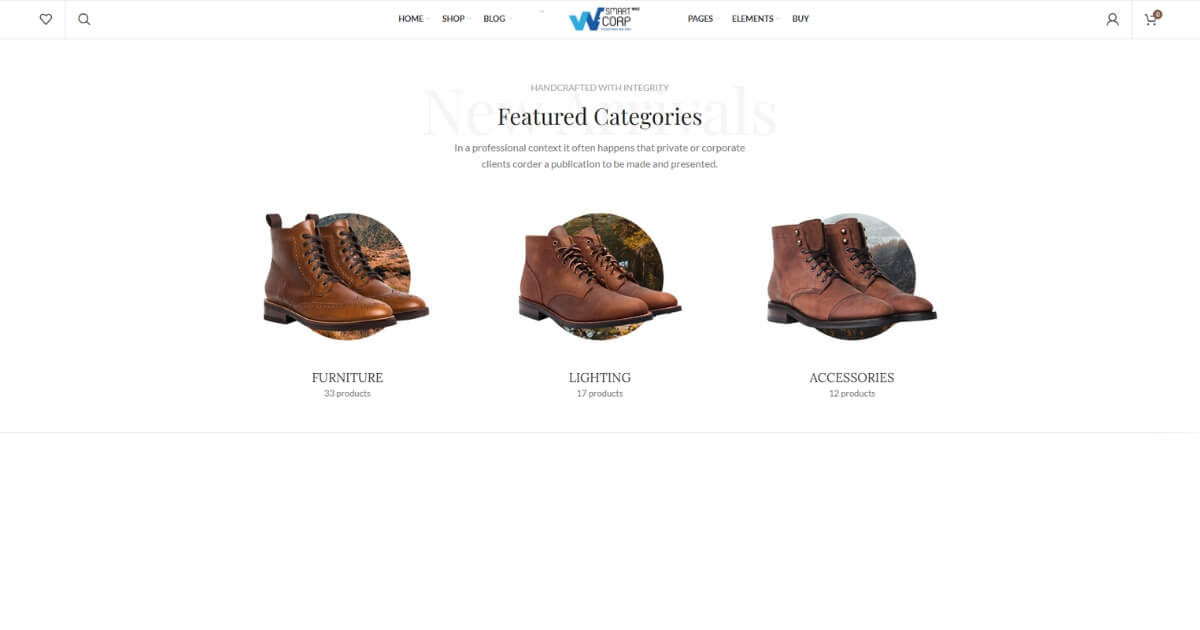Expand the Home menu dropdown arrow
1200x630 pixels.
point(427,19)
